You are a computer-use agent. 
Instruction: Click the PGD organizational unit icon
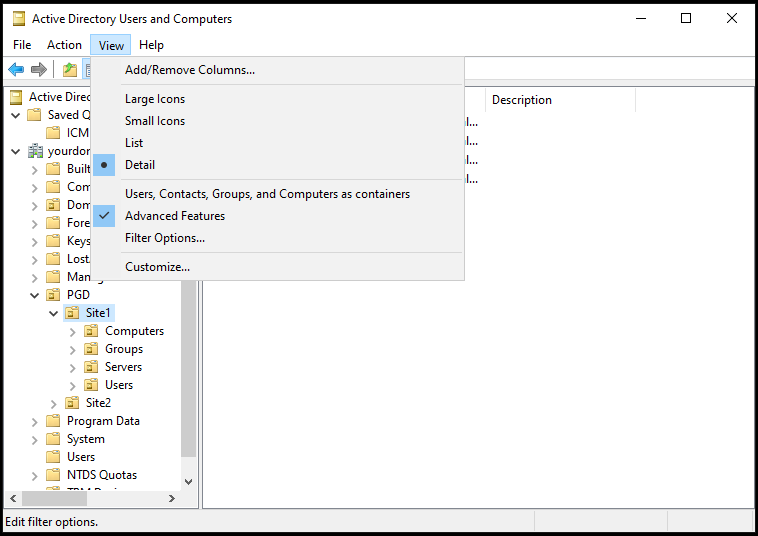53,295
